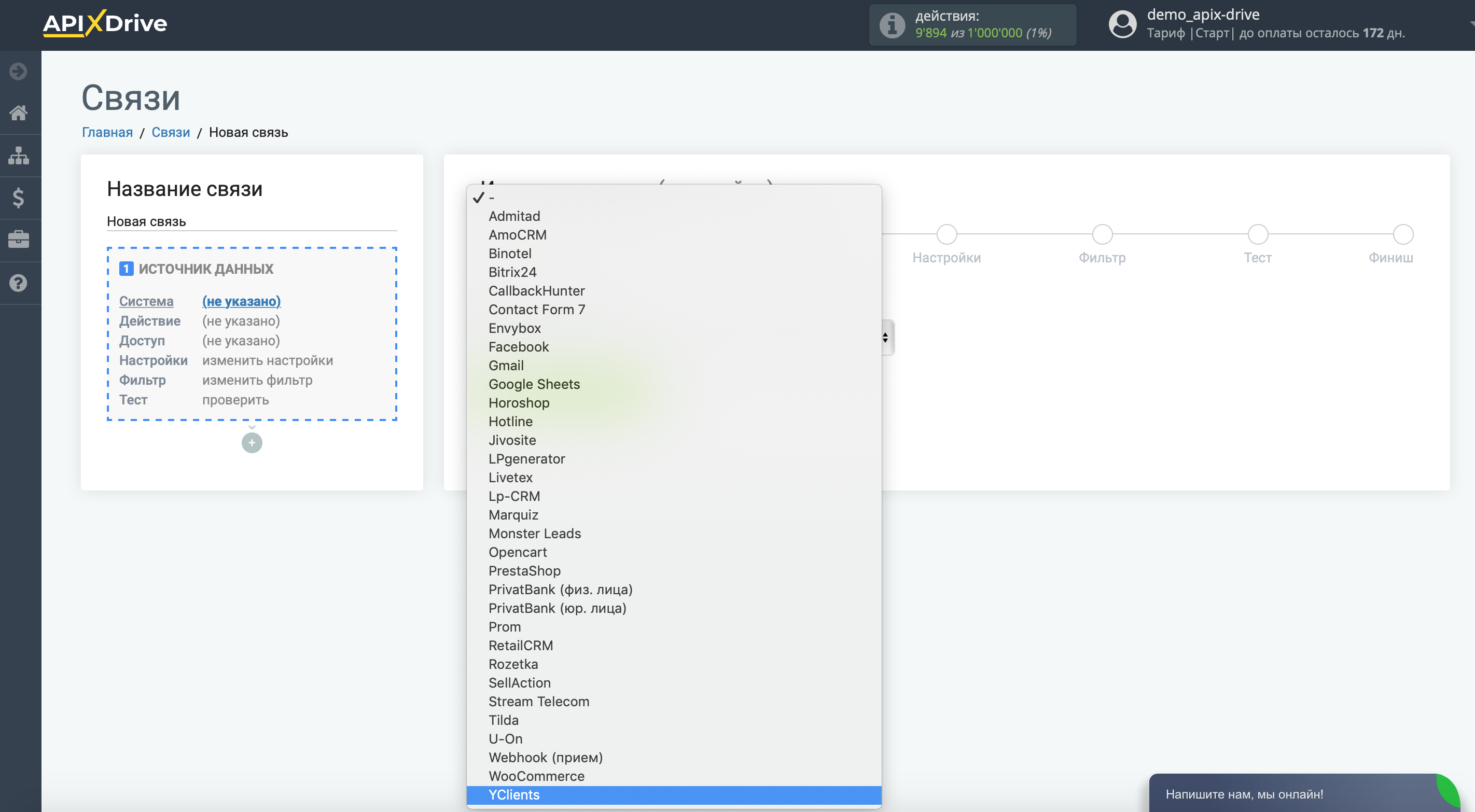Choose Facebook option

674,347
